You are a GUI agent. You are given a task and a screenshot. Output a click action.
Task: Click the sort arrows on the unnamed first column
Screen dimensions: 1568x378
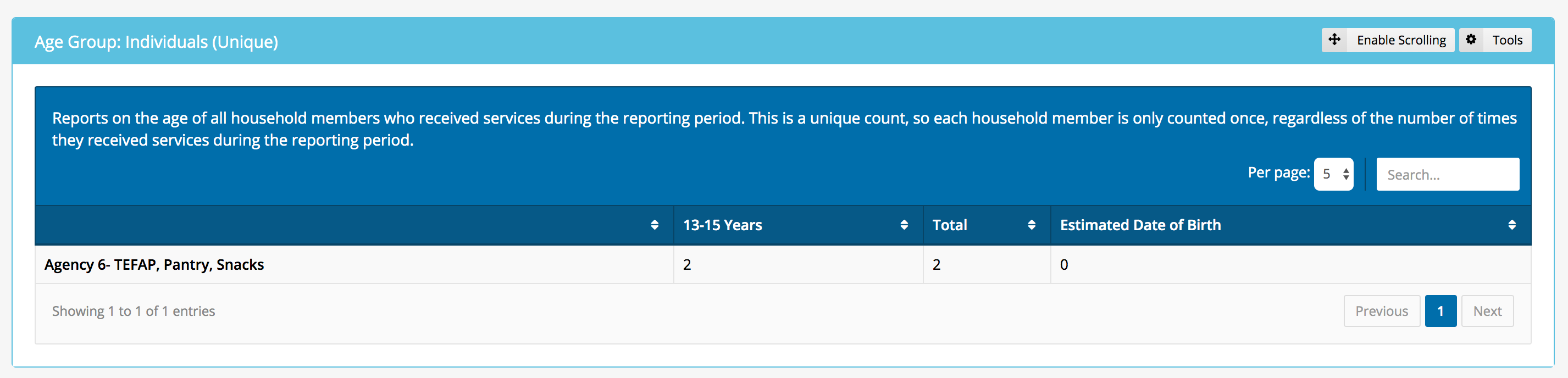click(x=655, y=225)
